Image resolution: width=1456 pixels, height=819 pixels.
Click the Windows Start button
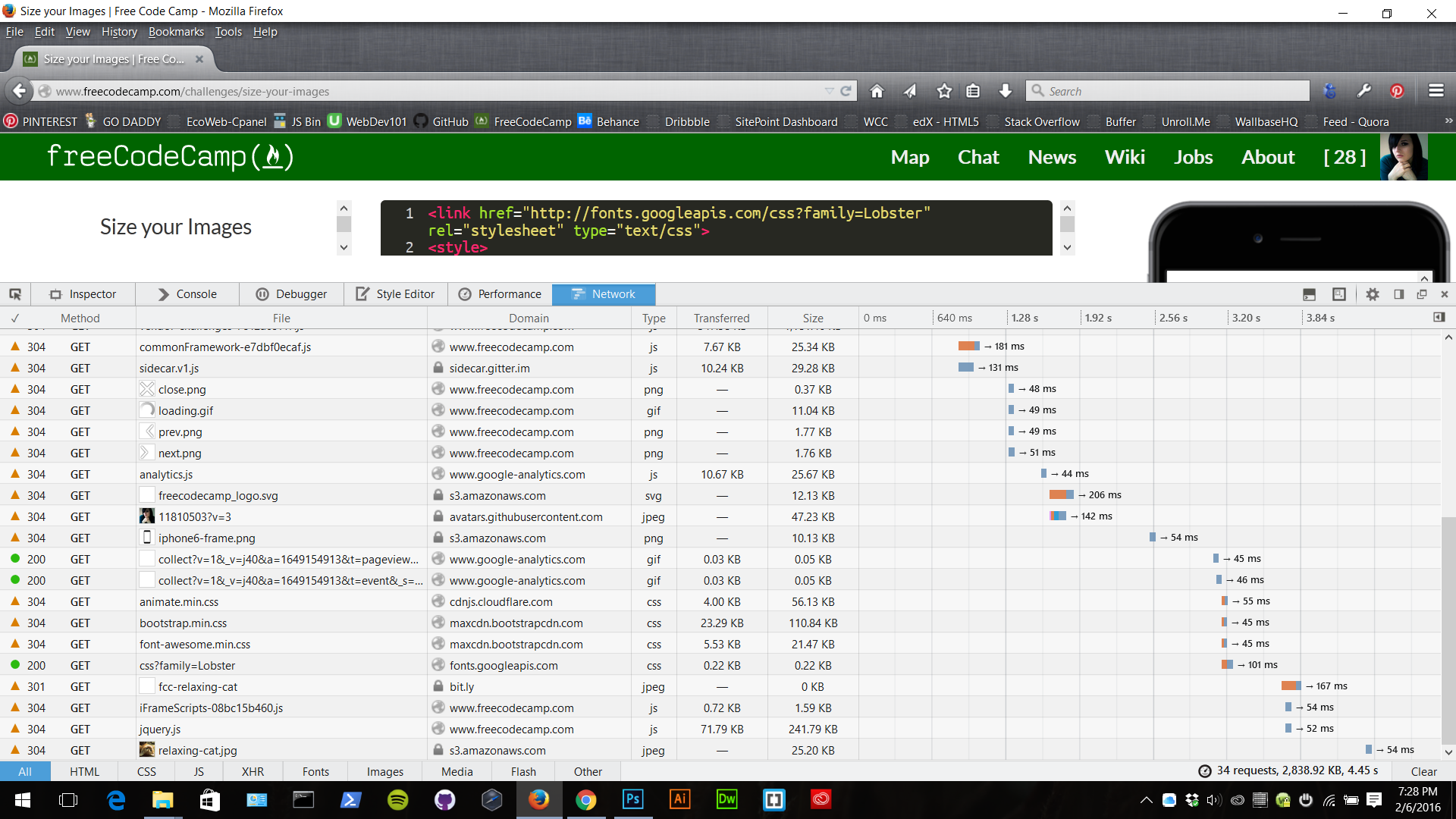point(23,799)
